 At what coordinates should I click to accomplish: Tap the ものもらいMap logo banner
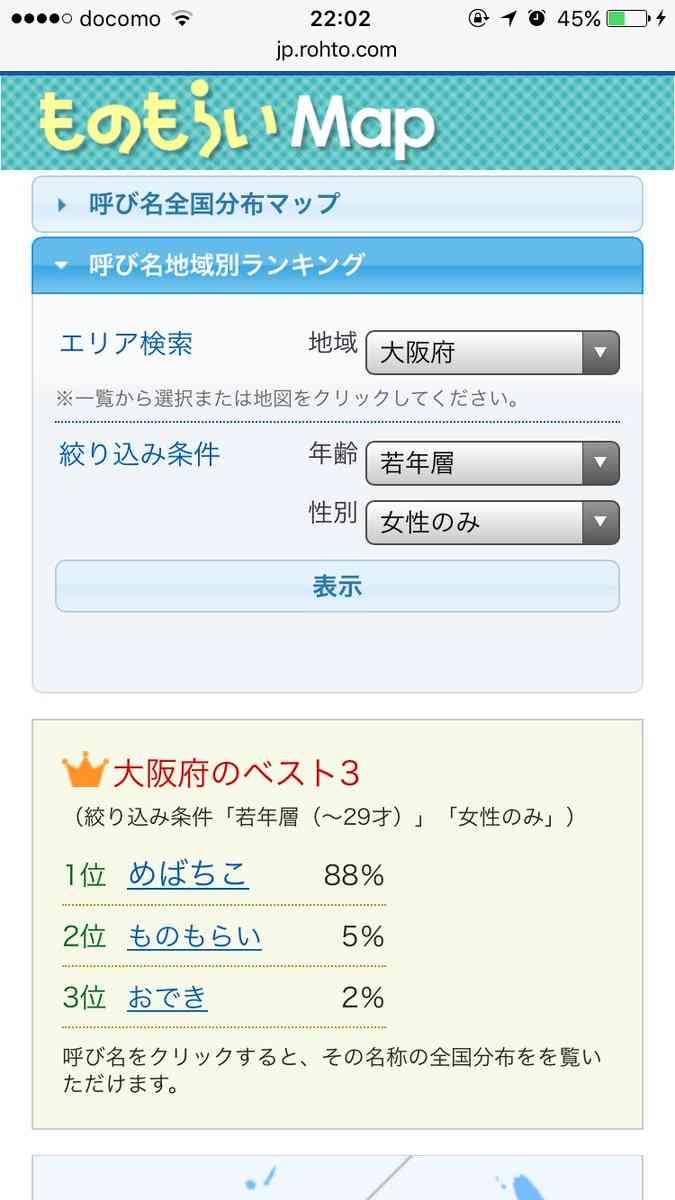(337, 122)
